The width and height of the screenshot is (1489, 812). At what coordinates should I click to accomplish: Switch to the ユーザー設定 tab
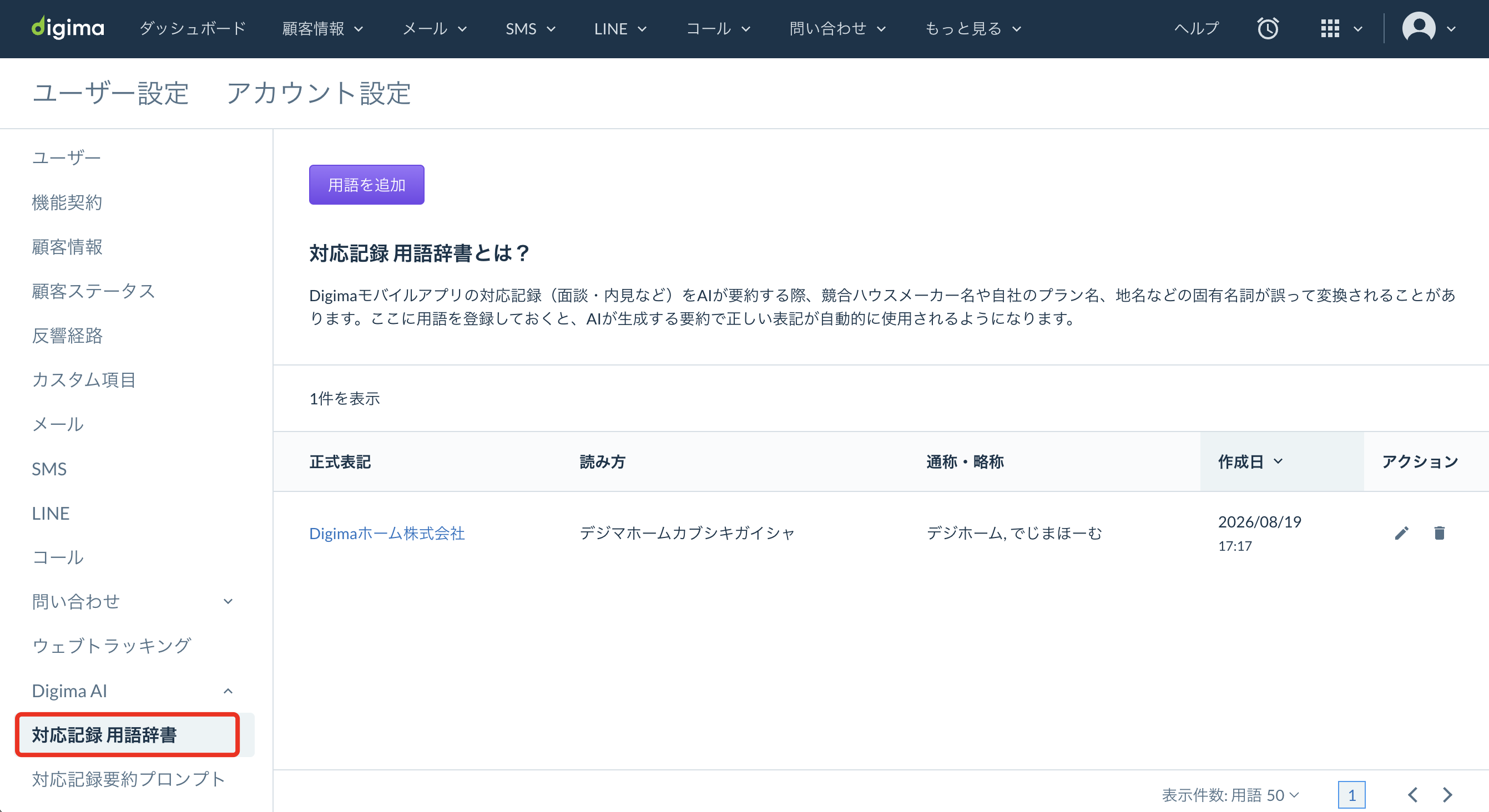(x=110, y=93)
